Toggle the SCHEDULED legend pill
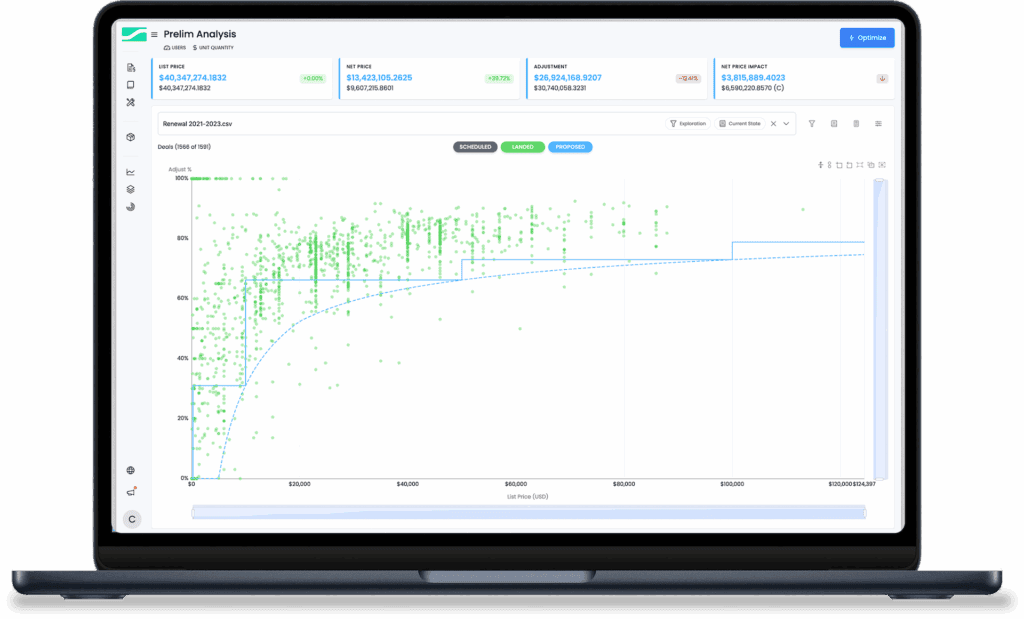The height and width of the screenshot is (619, 1024). coord(475,147)
